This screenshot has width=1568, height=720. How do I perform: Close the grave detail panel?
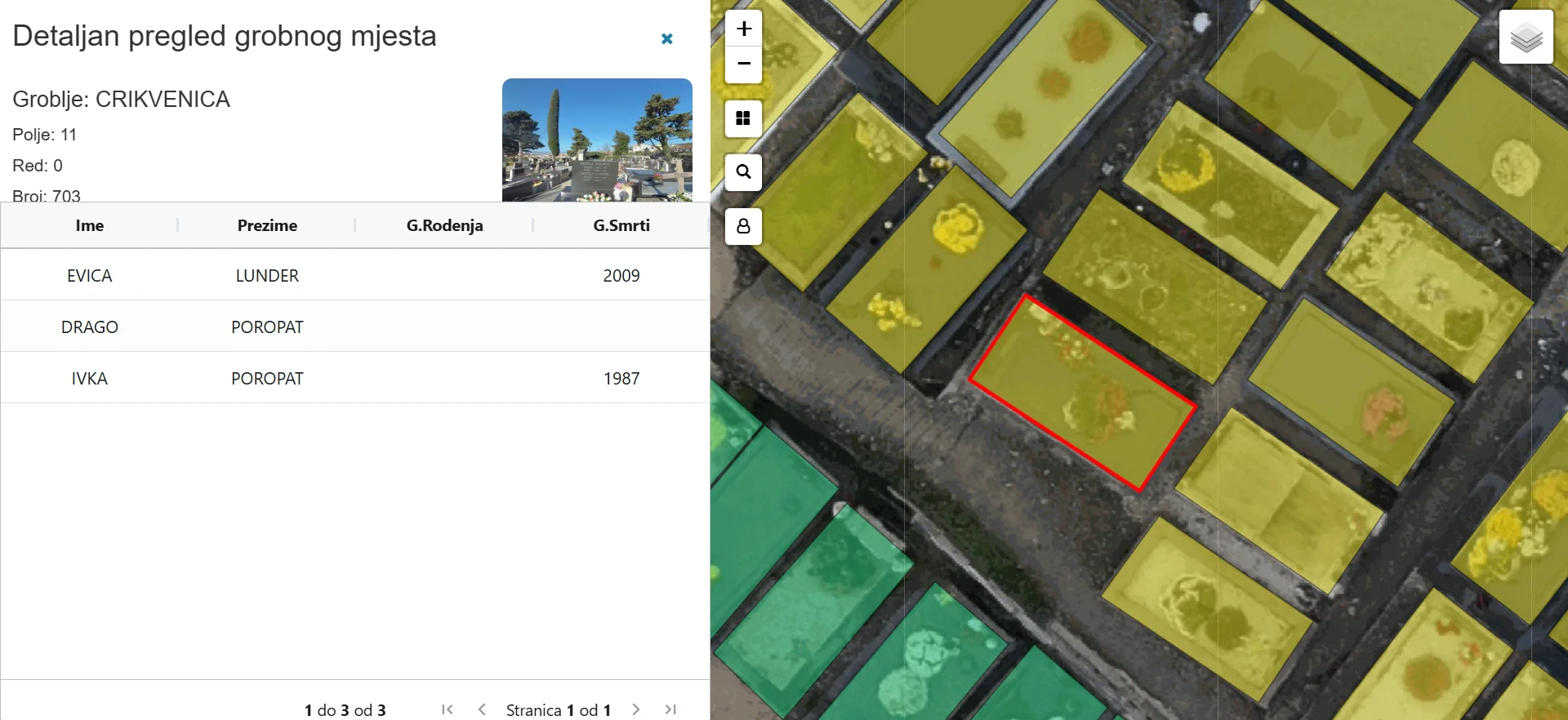coord(667,38)
